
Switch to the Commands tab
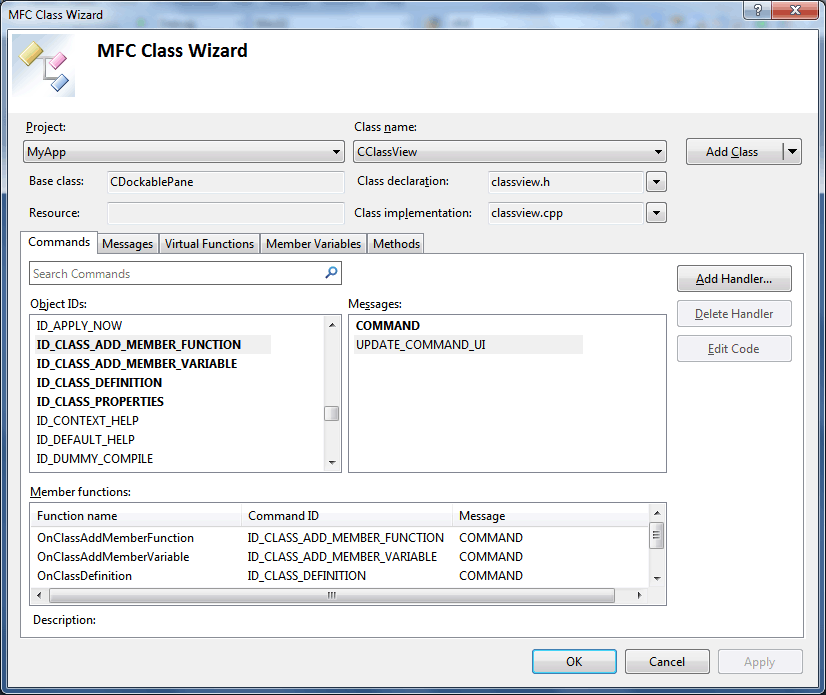(59, 242)
